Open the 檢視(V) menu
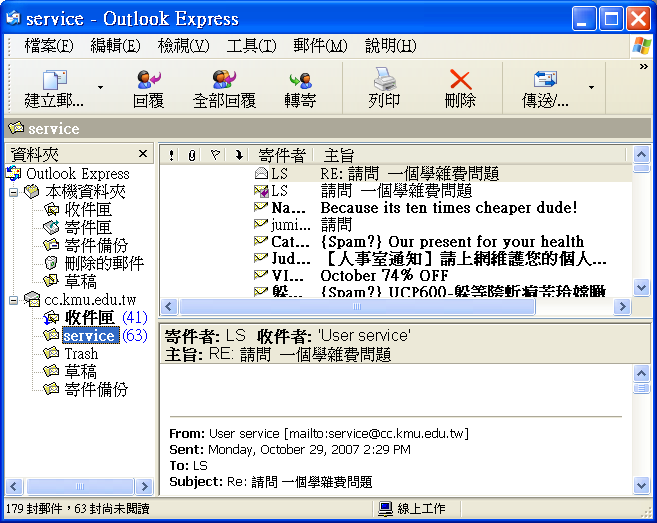 point(183,45)
